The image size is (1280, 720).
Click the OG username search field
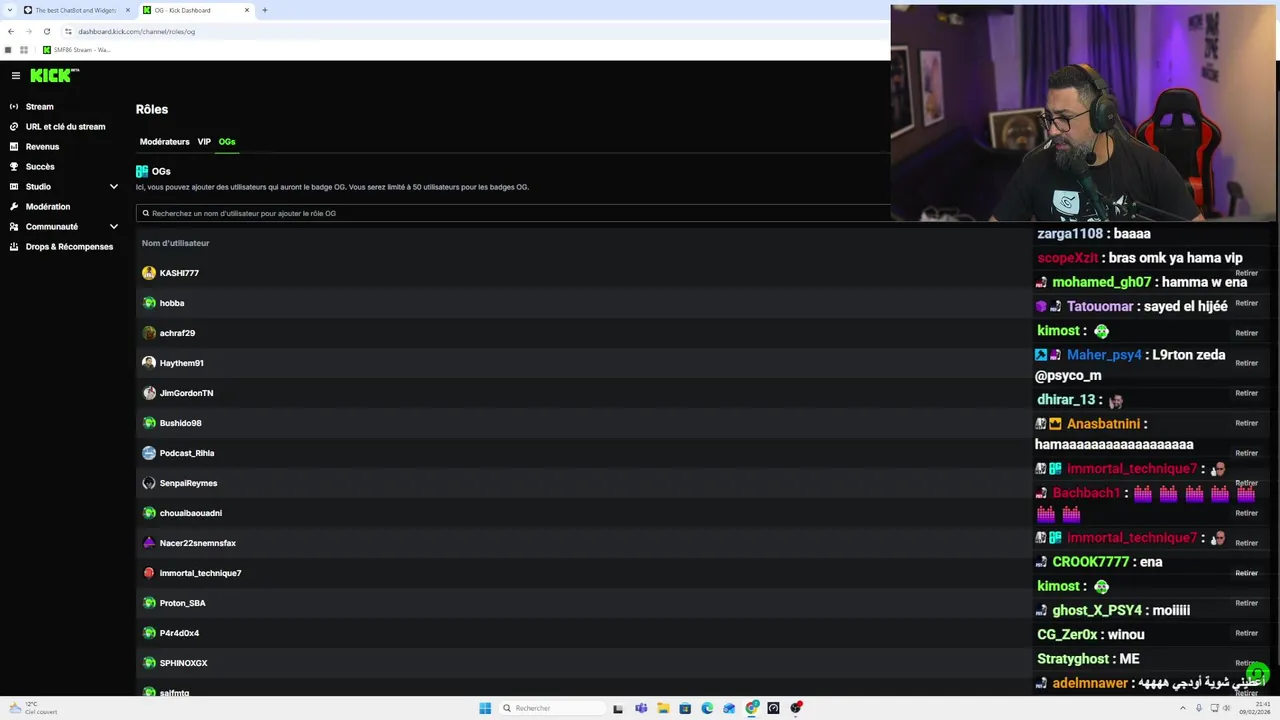click(x=513, y=213)
